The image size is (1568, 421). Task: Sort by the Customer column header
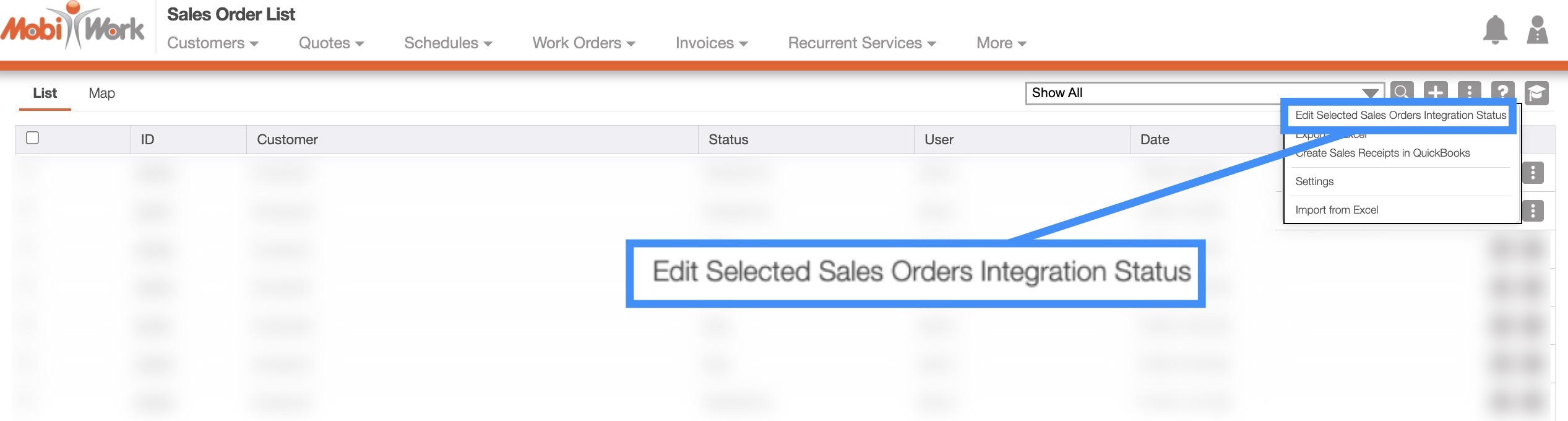(x=287, y=140)
